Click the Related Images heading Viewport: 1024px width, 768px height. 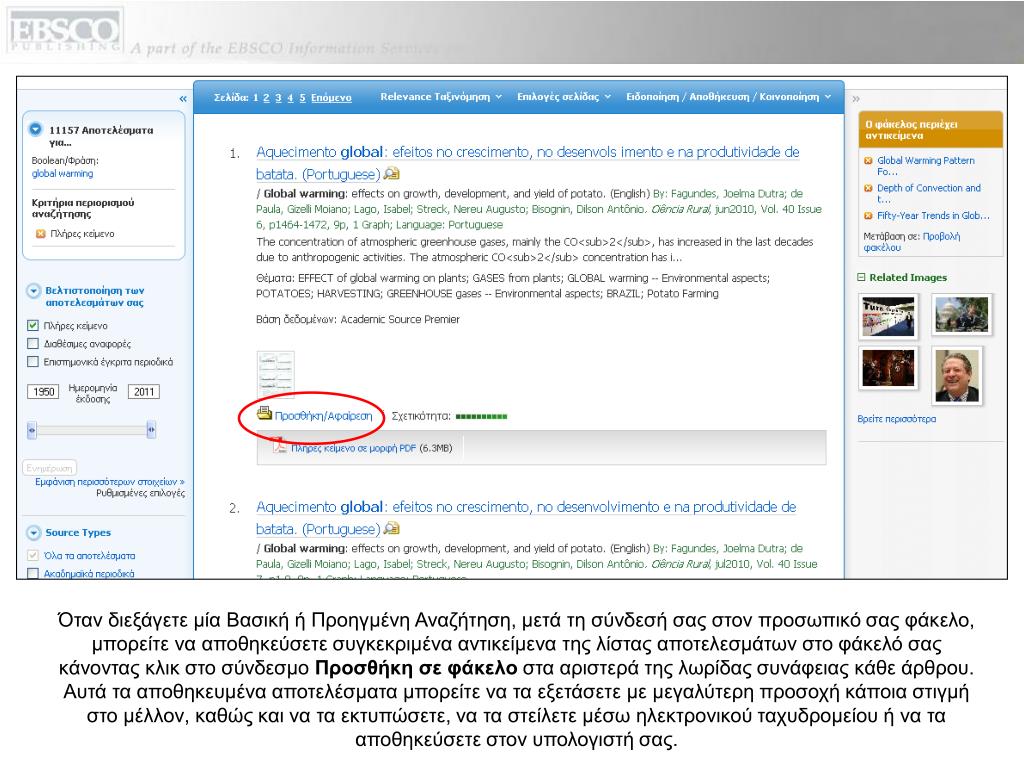click(908, 278)
